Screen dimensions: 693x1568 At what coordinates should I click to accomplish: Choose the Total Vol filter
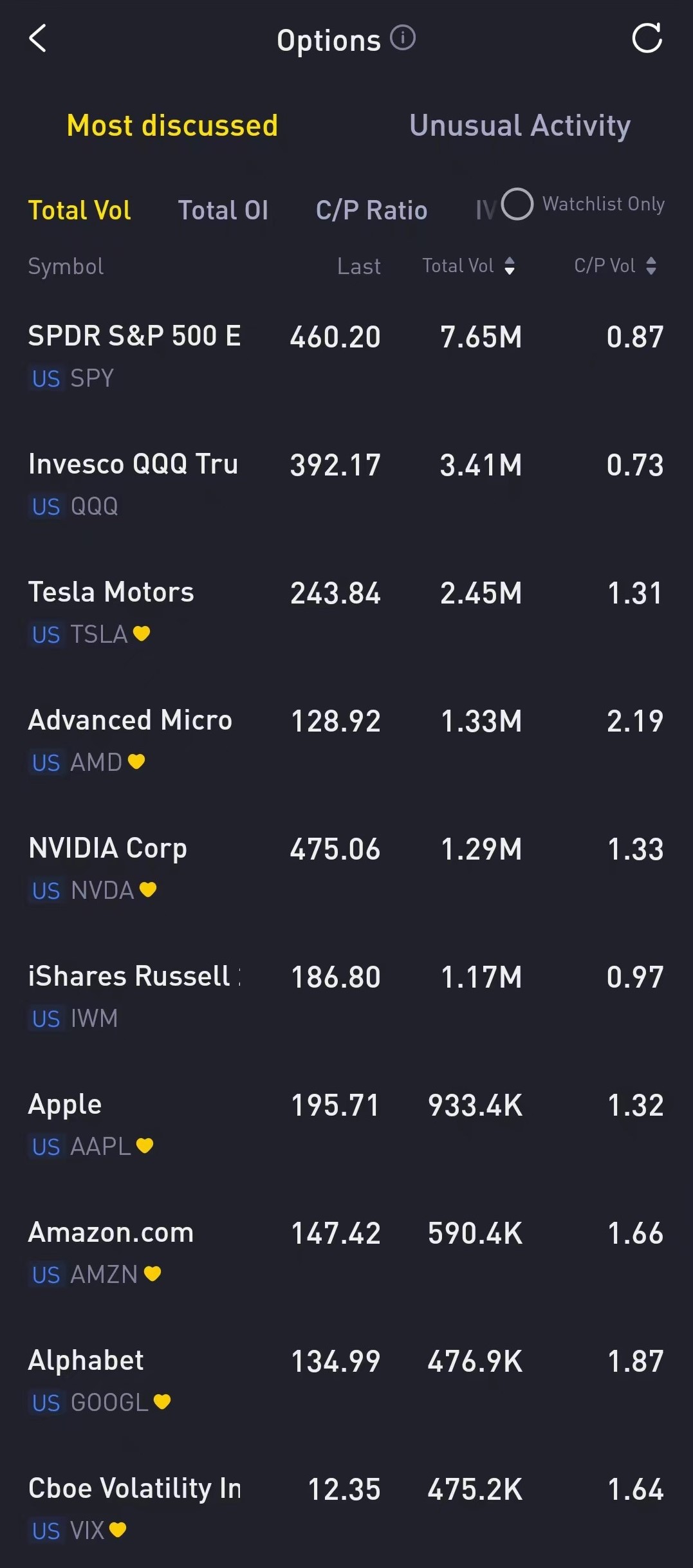click(x=80, y=210)
